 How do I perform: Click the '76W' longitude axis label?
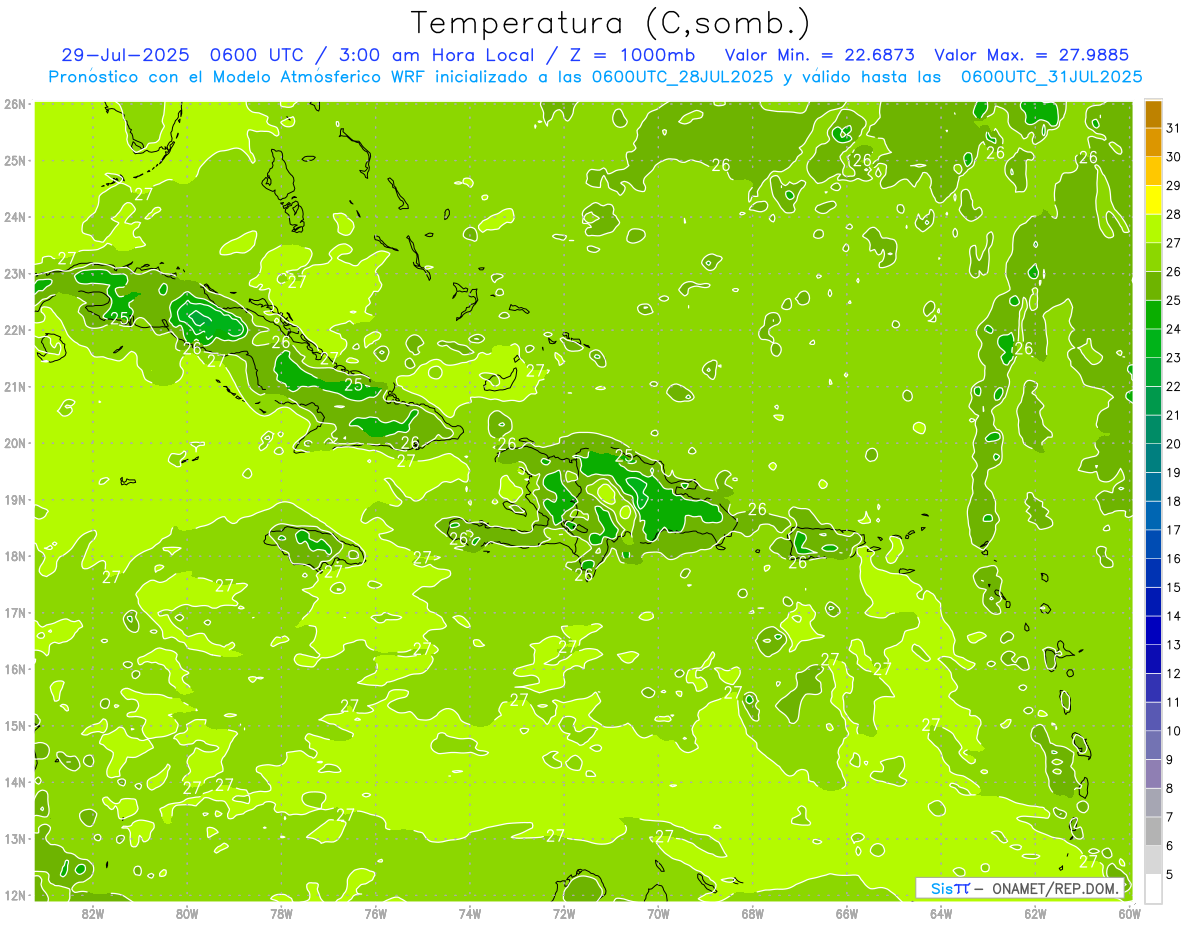point(376,913)
